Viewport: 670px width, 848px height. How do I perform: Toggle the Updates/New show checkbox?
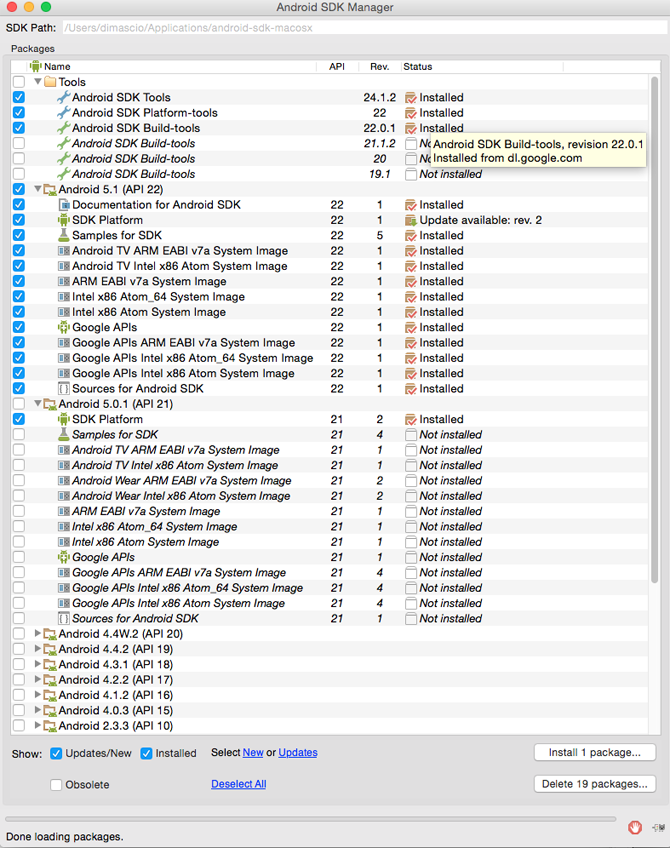(x=56, y=753)
